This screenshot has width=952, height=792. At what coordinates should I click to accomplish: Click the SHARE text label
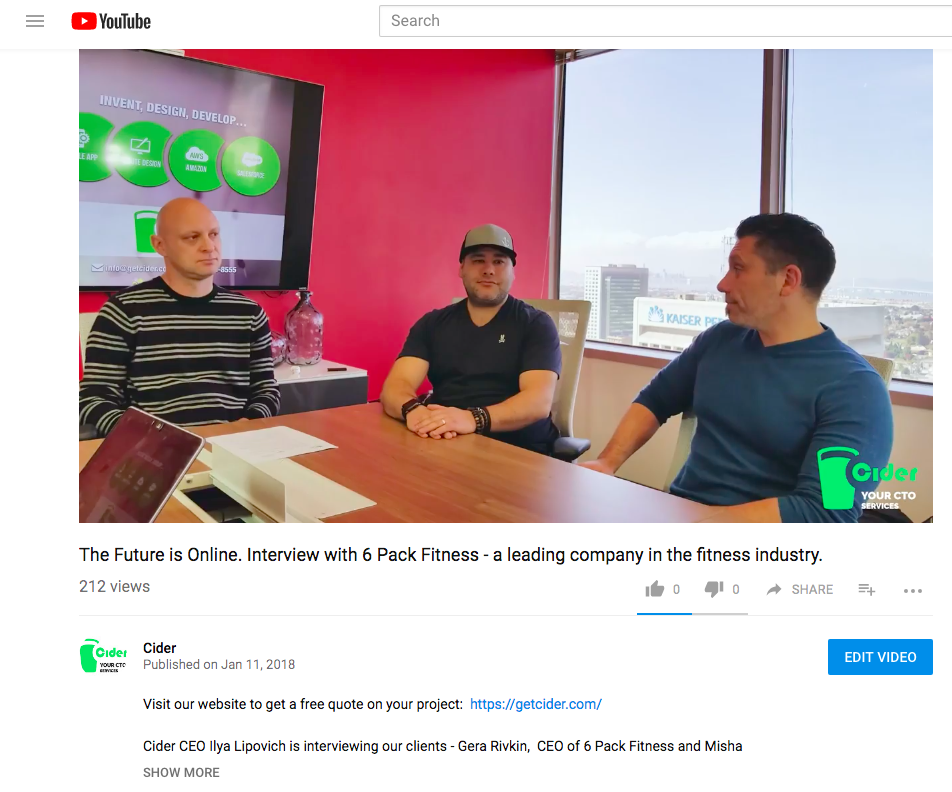[812, 590]
